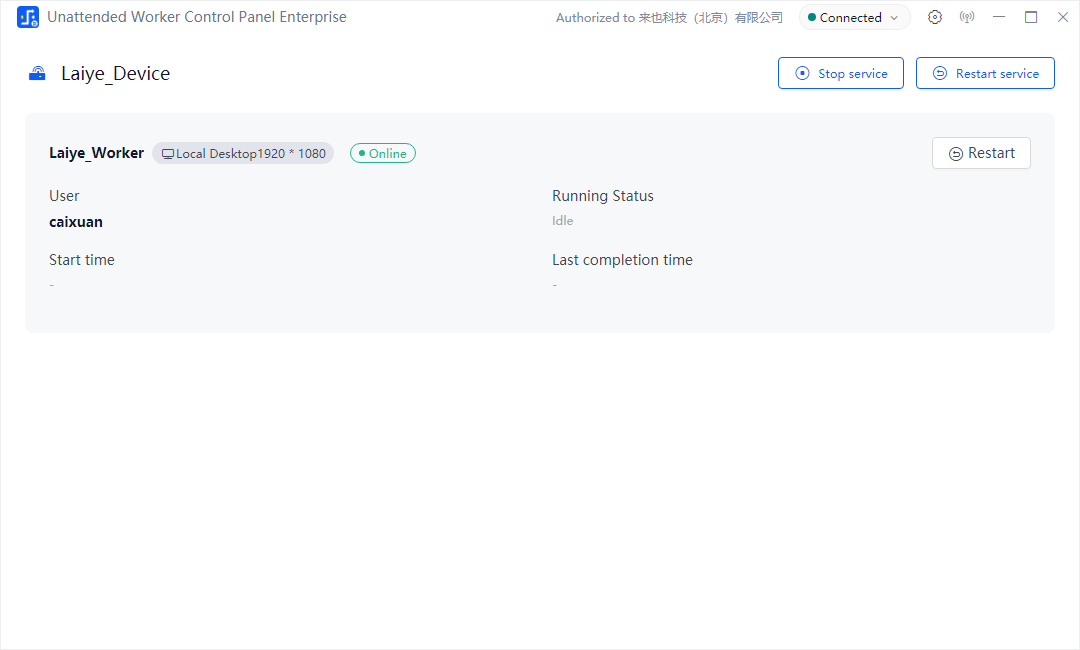Click the Last completion time label

coord(622,260)
